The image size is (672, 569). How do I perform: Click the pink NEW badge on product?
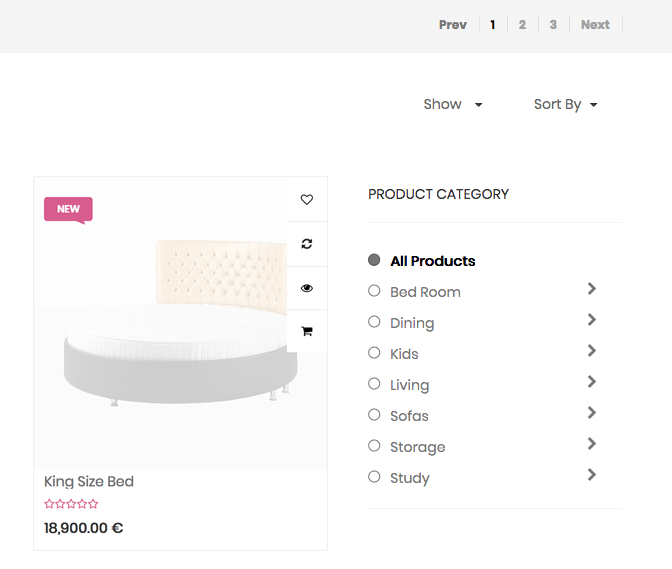[68, 209]
